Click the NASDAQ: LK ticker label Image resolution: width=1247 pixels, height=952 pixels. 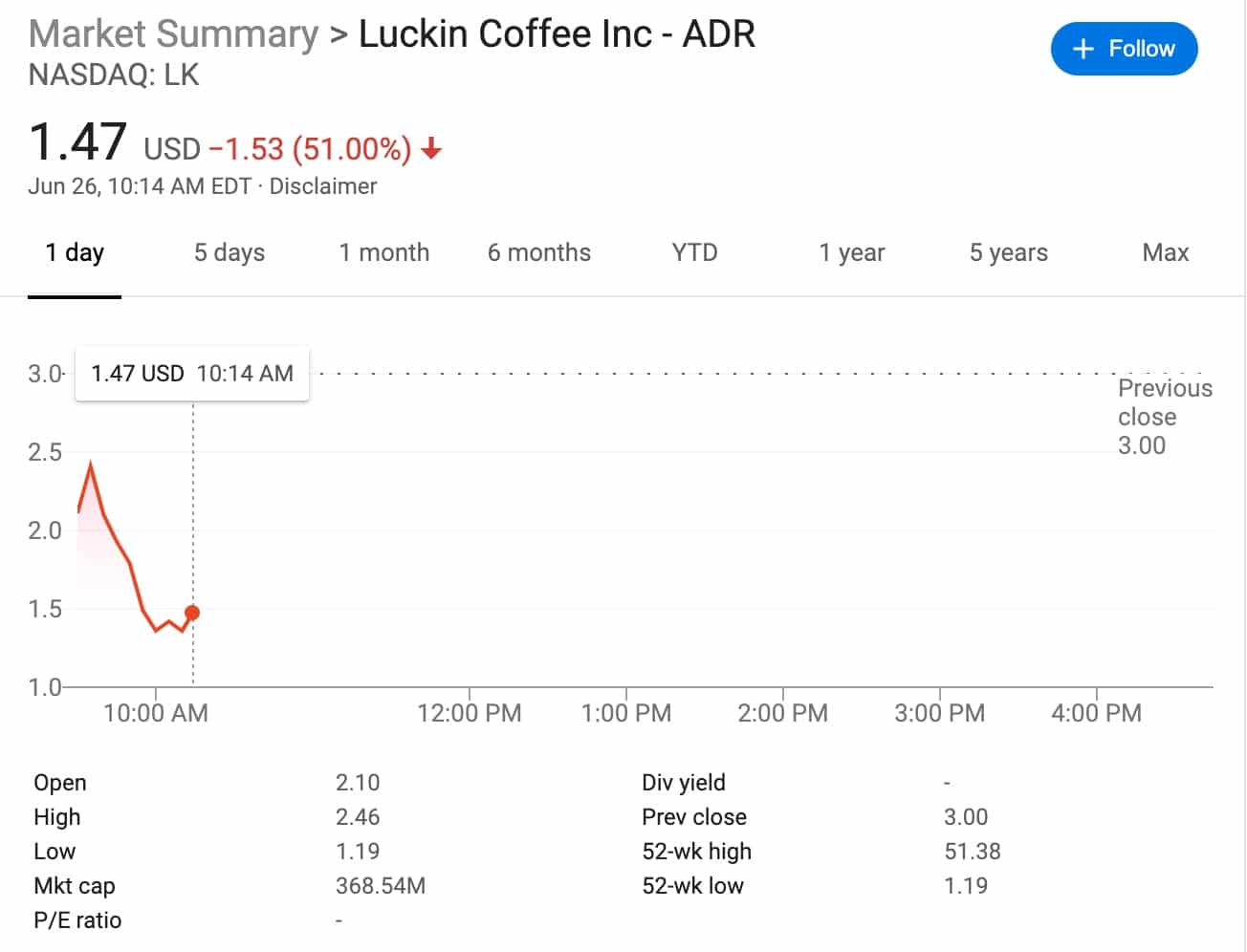coord(114,75)
